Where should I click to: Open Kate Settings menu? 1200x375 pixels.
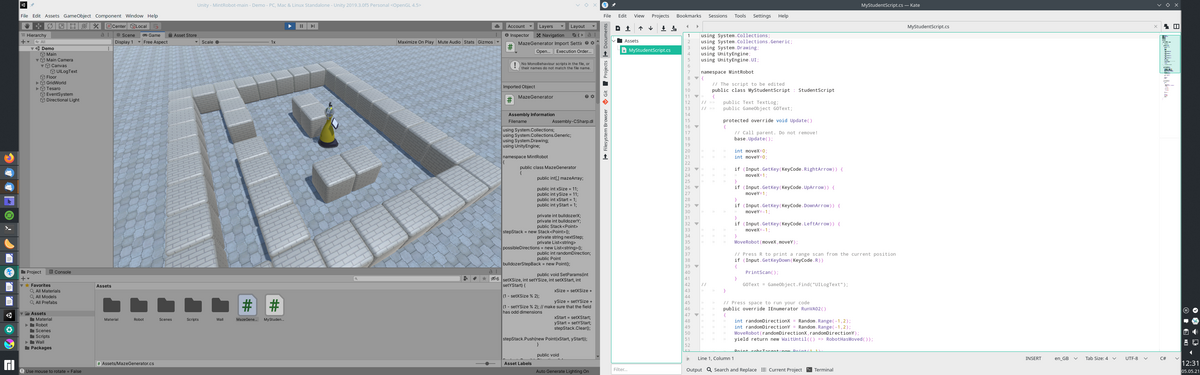point(762,16)
